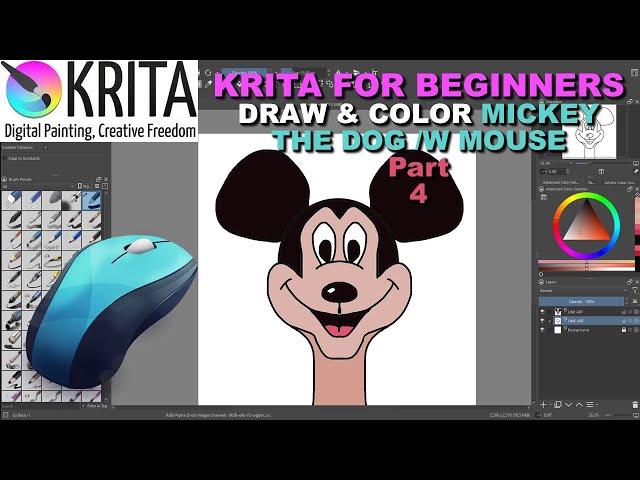This screenshot has height=480, width=640.
Task: Float the Layers docker
Action: (x=630, y=282)
